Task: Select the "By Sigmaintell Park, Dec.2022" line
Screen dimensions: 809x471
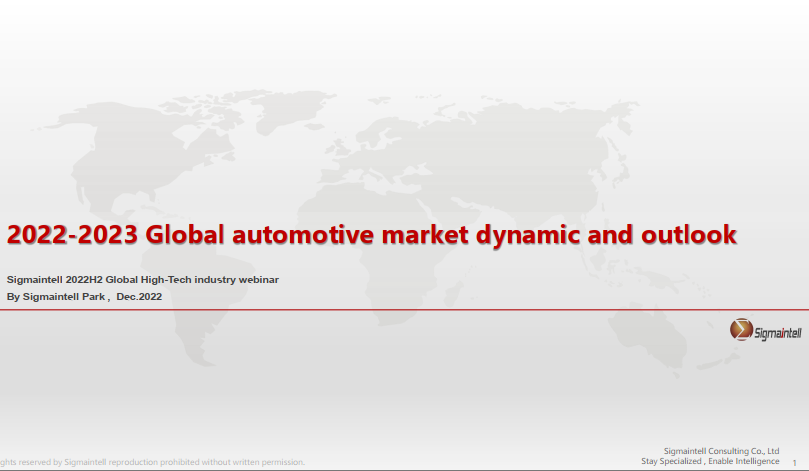Action: pyautogui.click(x=84, y=297)
